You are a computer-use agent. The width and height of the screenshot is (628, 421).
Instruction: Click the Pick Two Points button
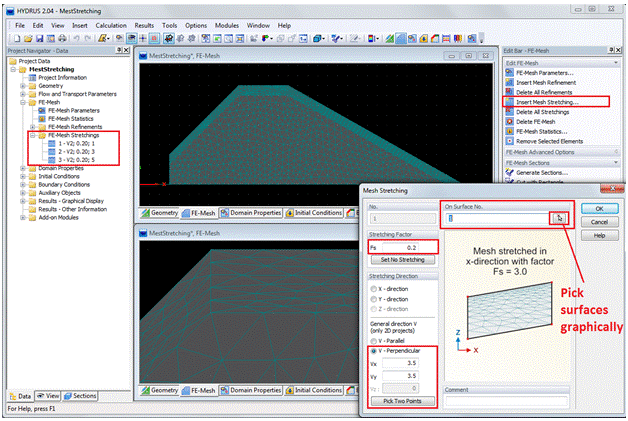click(403, 401)
